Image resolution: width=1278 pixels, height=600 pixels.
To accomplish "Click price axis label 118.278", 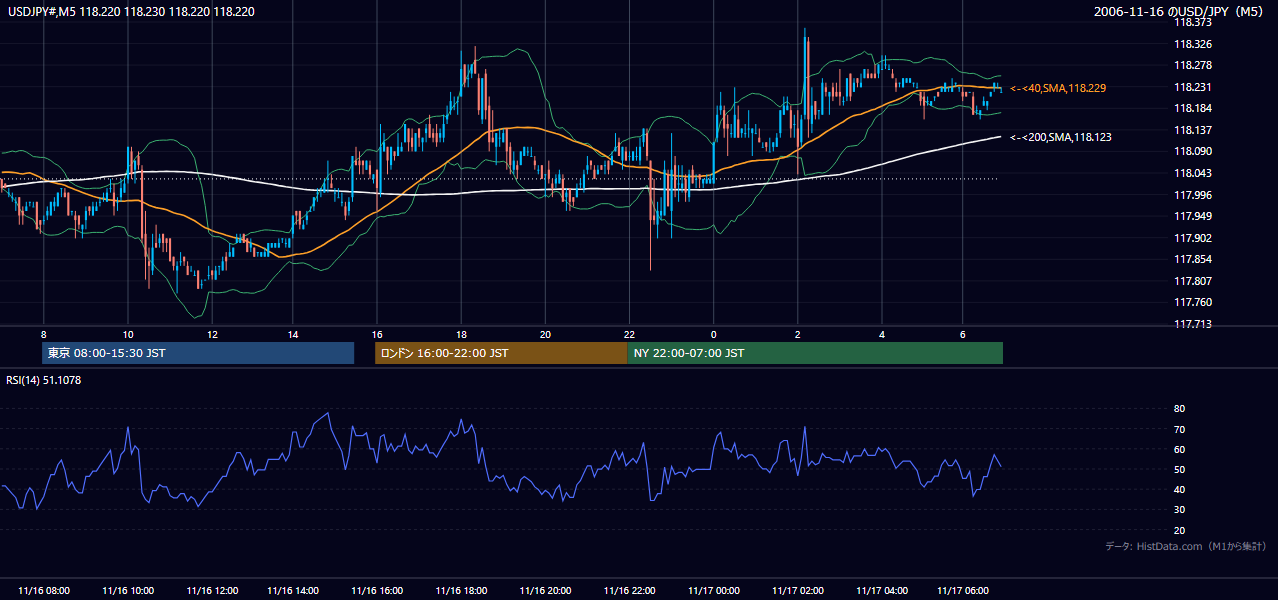I will tap(1192, 66).
